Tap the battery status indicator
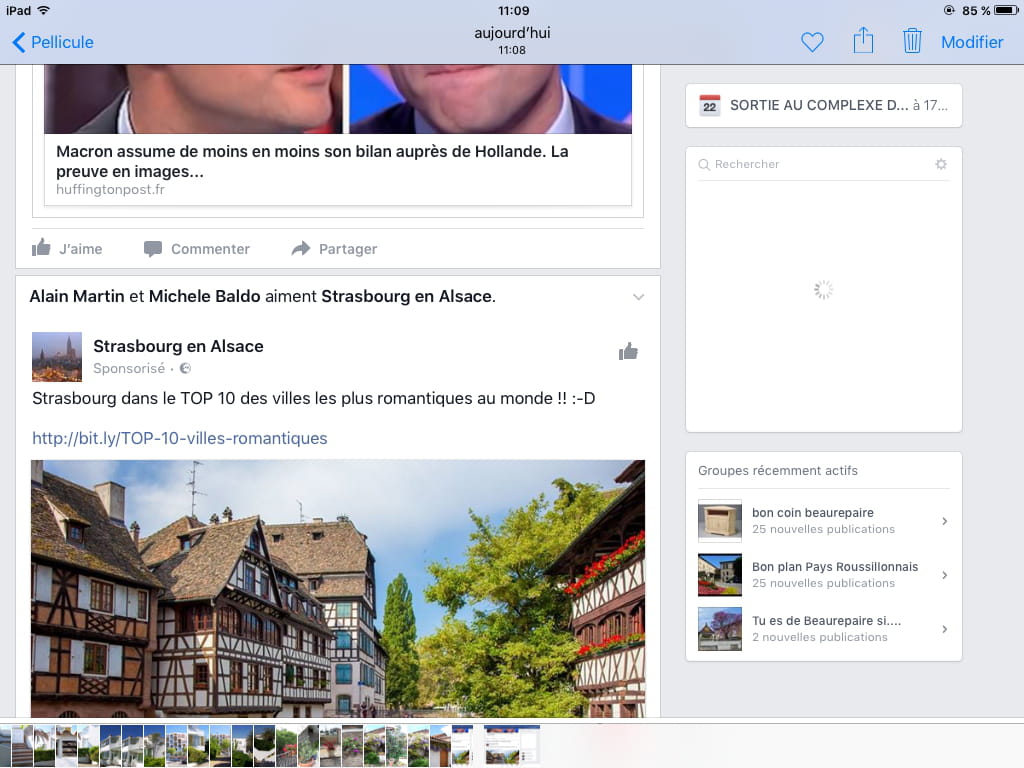This screenshot has height=768, width=1024. [x=1006, y=10]
